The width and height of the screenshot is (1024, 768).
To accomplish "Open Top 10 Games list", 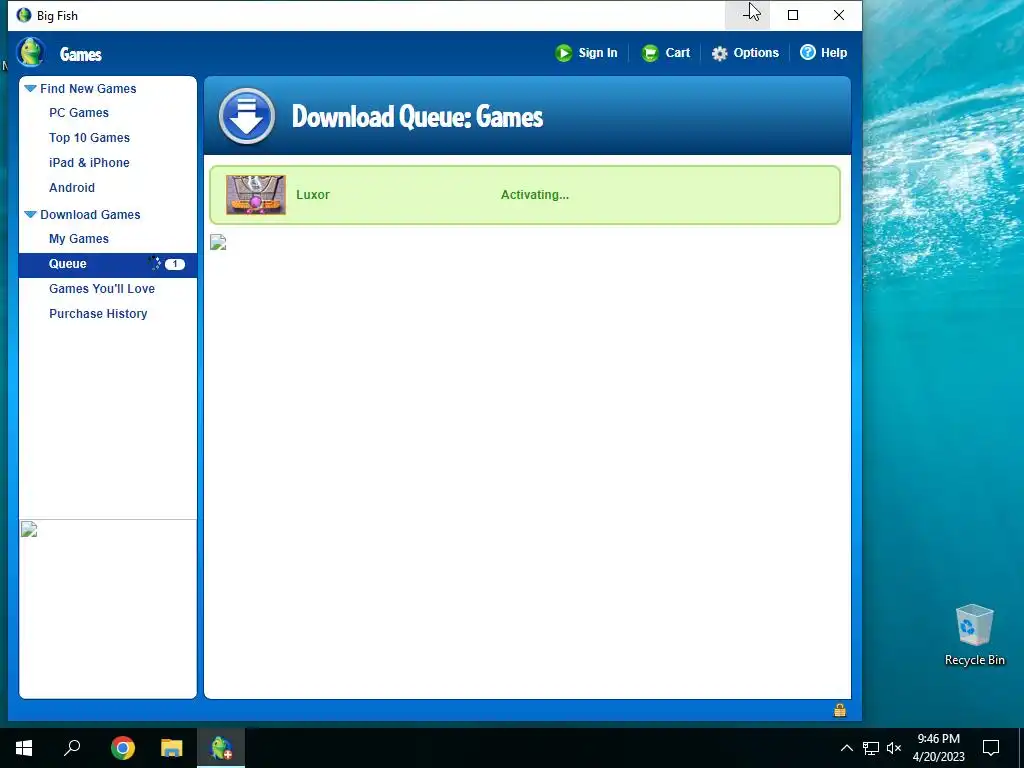I will [x=89, y=138].
